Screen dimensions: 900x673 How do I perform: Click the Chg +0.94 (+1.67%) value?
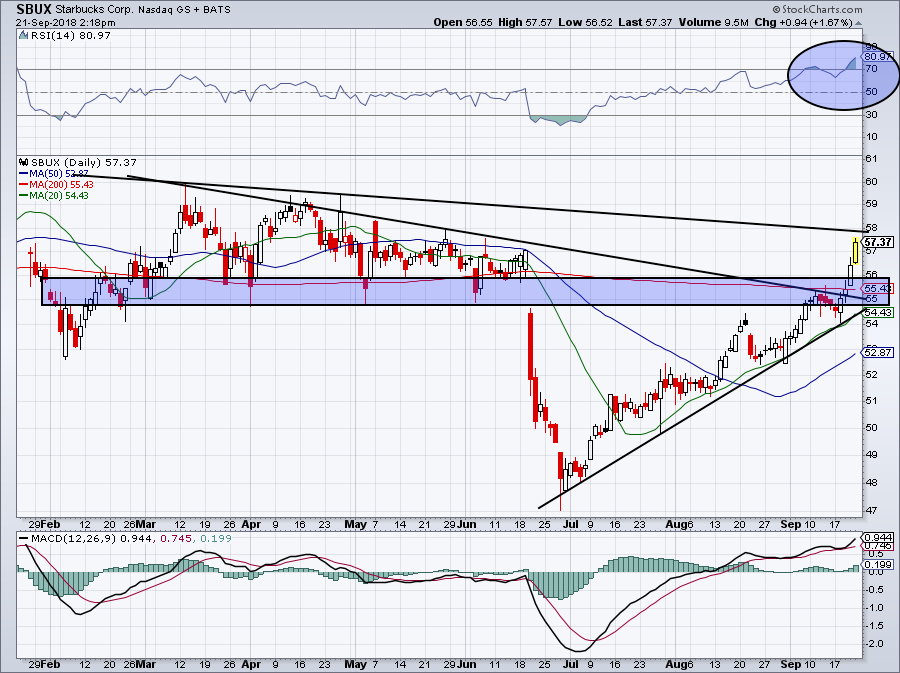(x=804, y=22)
